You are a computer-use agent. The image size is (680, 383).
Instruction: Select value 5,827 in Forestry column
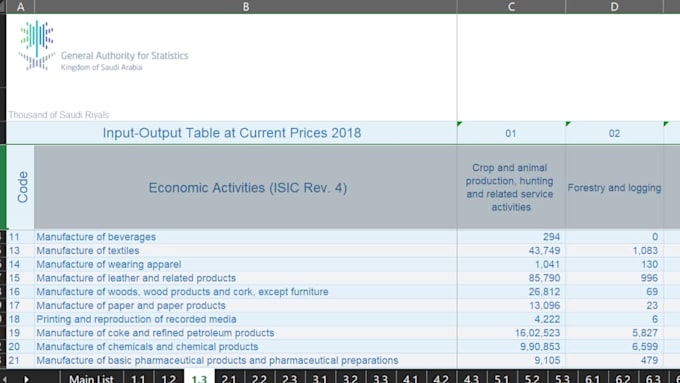point(615,333)
